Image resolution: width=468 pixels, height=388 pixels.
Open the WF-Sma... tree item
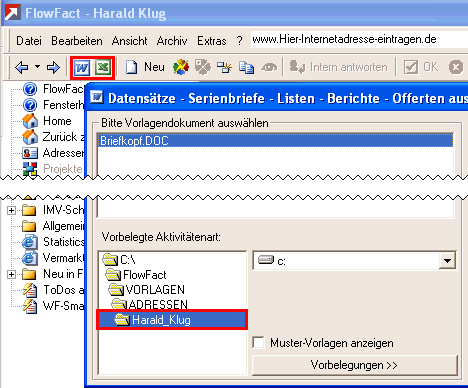click(53, 306)
